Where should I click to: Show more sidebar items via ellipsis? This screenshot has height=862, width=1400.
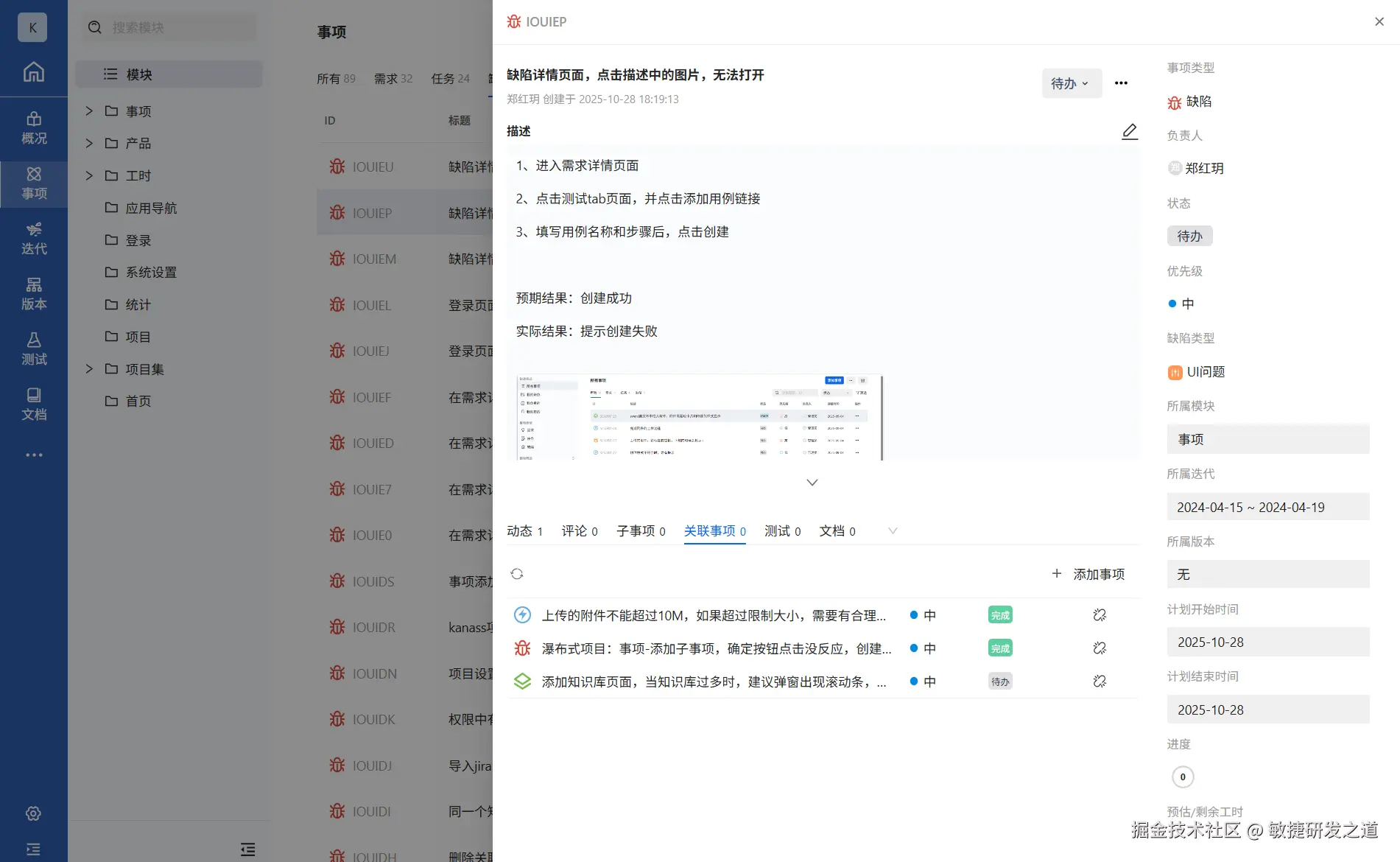point(34,455)
